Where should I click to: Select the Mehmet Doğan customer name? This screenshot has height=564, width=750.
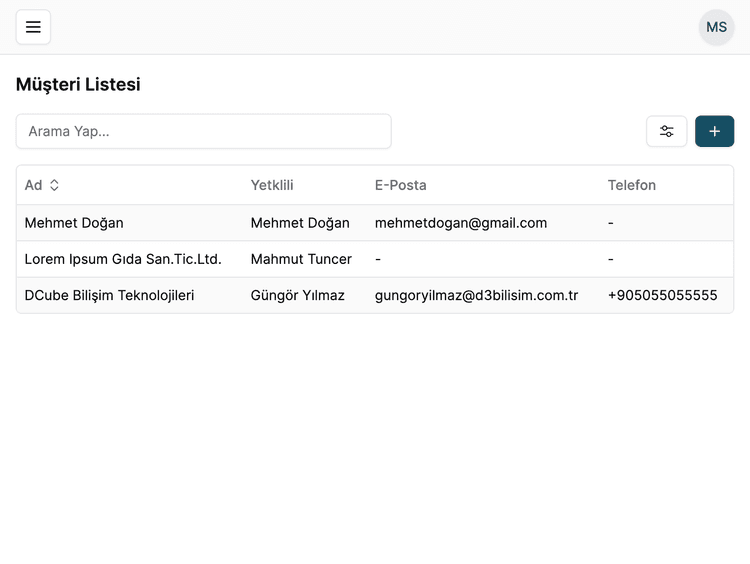74,223
